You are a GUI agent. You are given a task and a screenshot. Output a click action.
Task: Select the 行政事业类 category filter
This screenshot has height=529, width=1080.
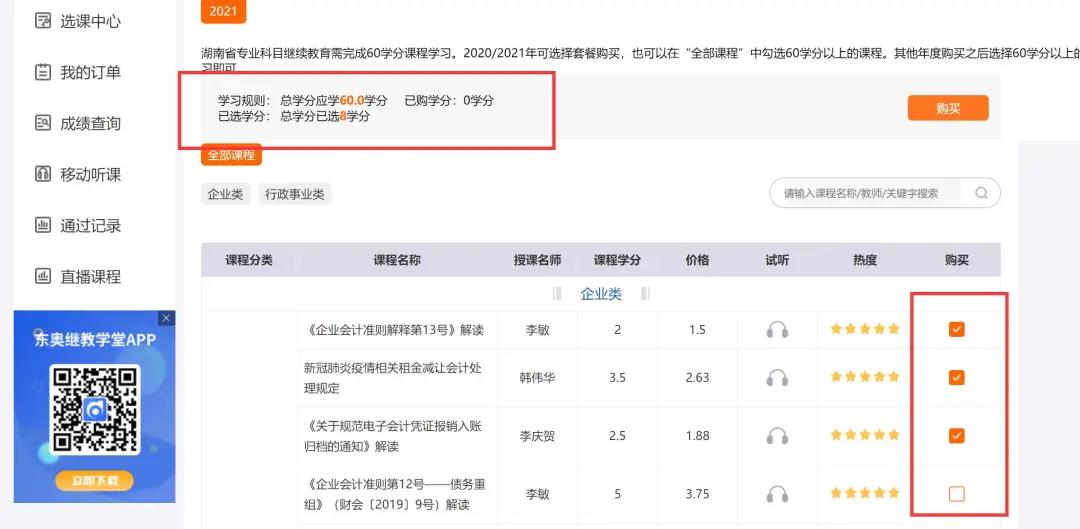294,195
